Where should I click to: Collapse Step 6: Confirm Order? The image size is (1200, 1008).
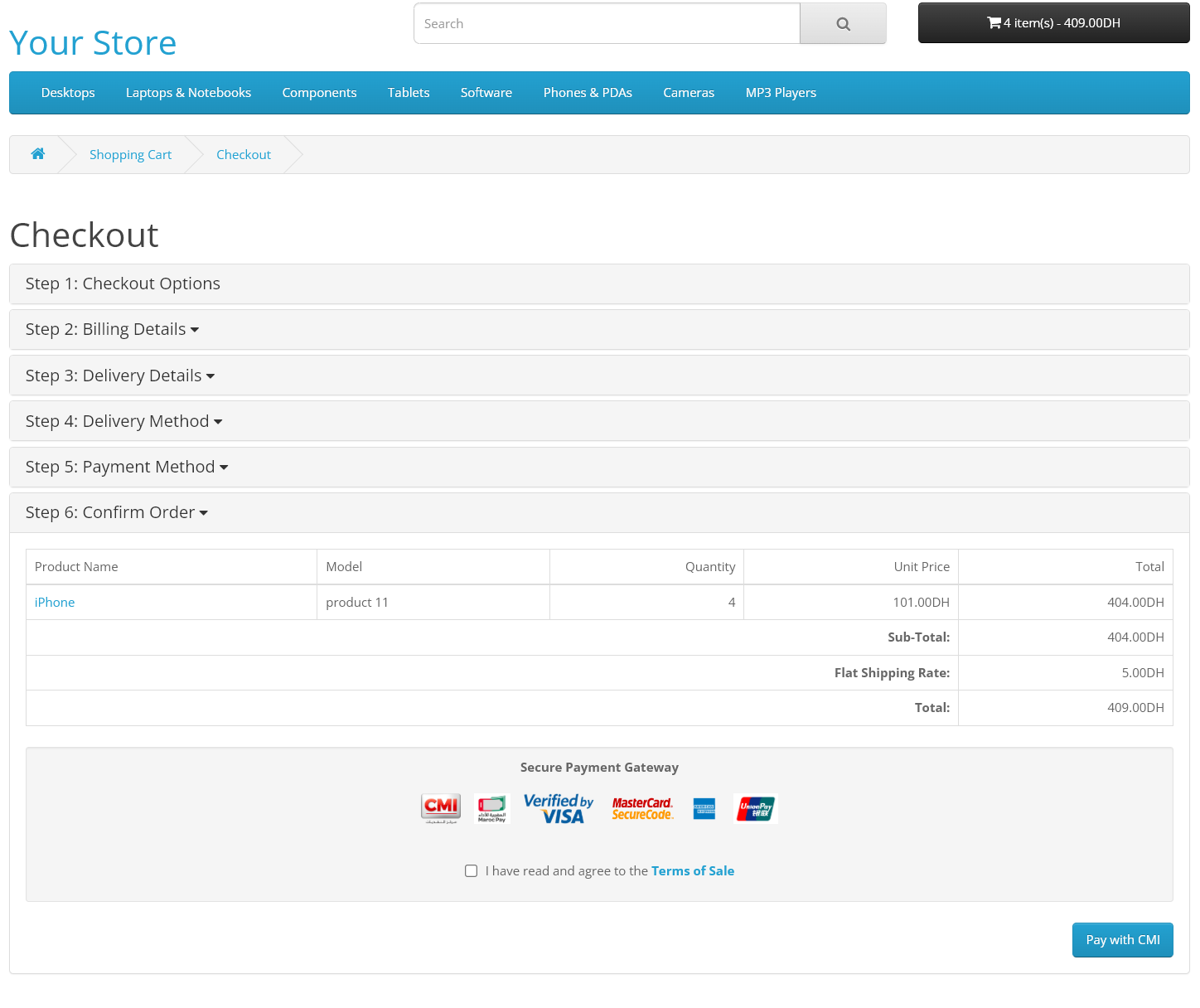[116, 513]
